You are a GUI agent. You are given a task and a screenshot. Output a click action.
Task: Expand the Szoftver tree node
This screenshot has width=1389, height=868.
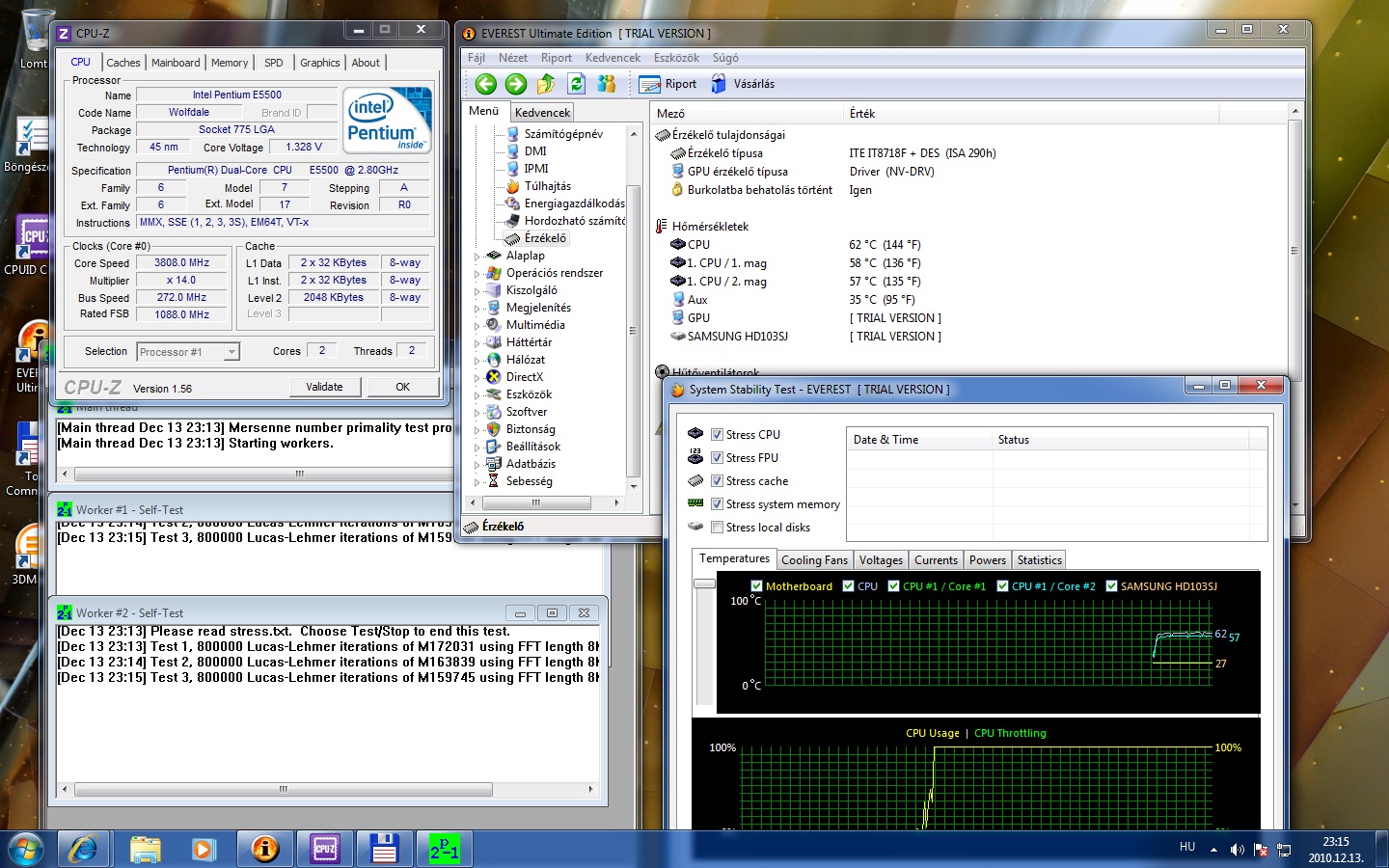click(477, 413)
